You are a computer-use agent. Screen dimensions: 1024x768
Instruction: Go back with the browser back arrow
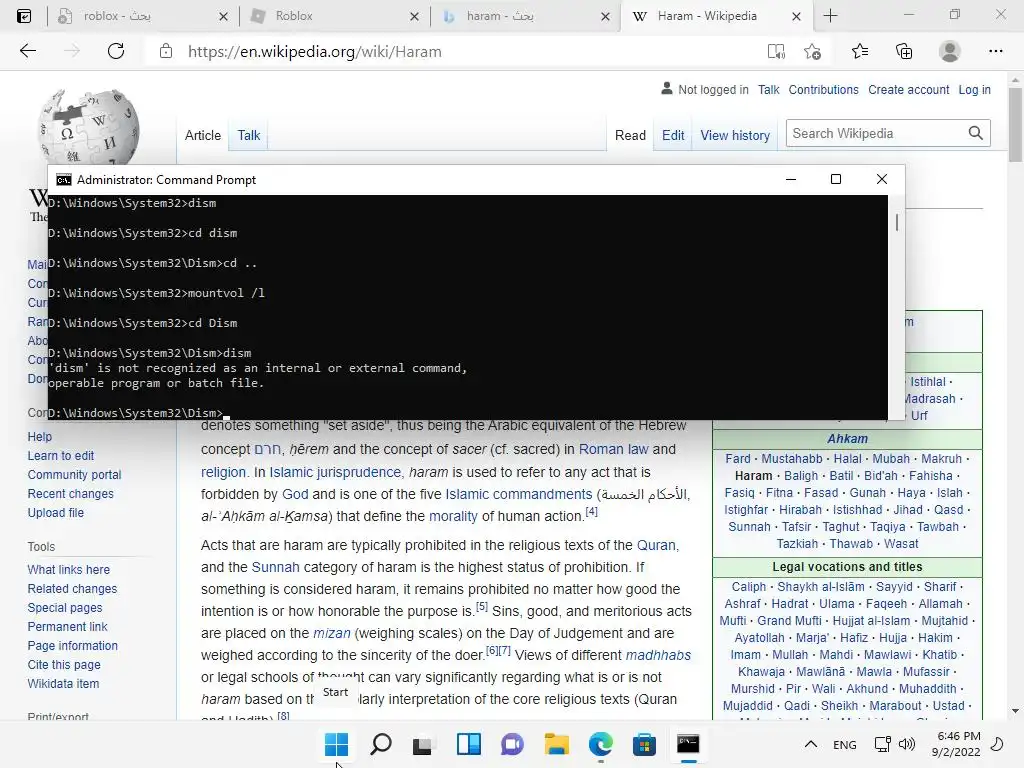(27, 51)
